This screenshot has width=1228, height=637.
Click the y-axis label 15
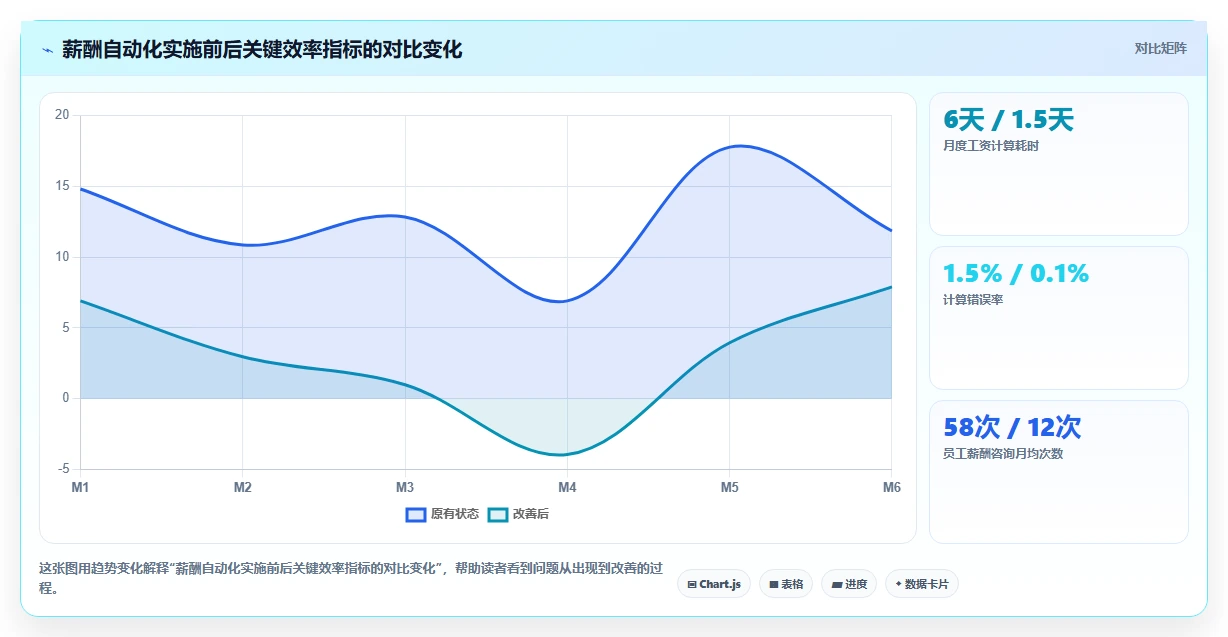62,186
